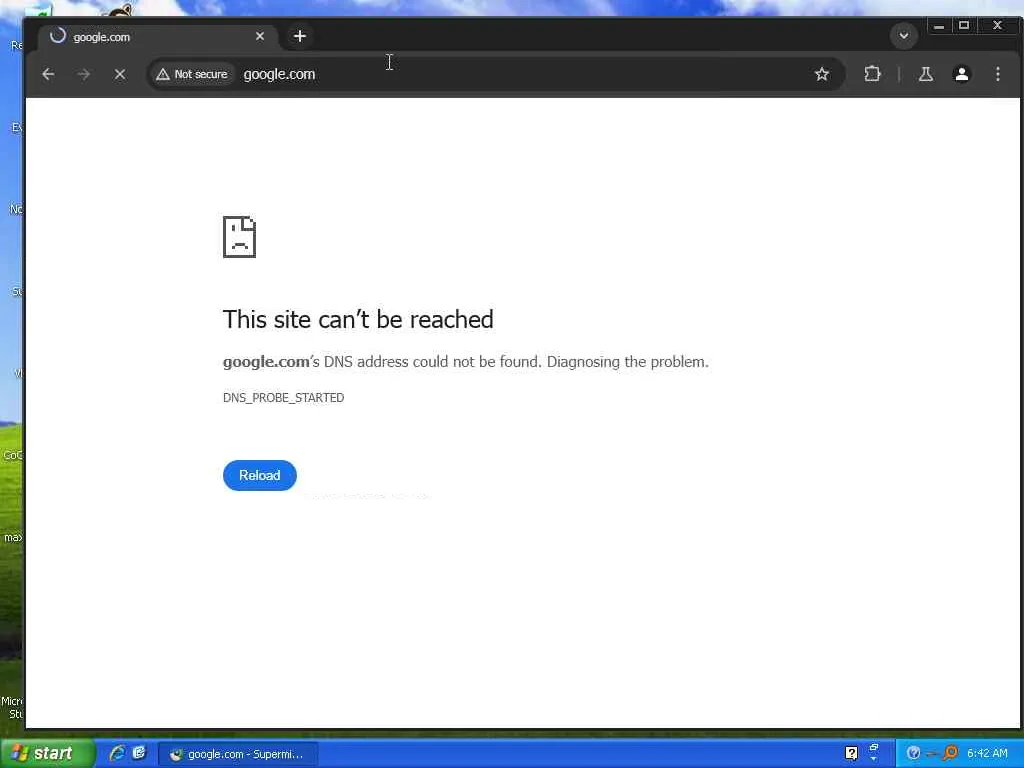The height and width of the screenshot is (768, 1024).
Task: Click the blue help circle tray icon
Action: (x=914, y=754)
